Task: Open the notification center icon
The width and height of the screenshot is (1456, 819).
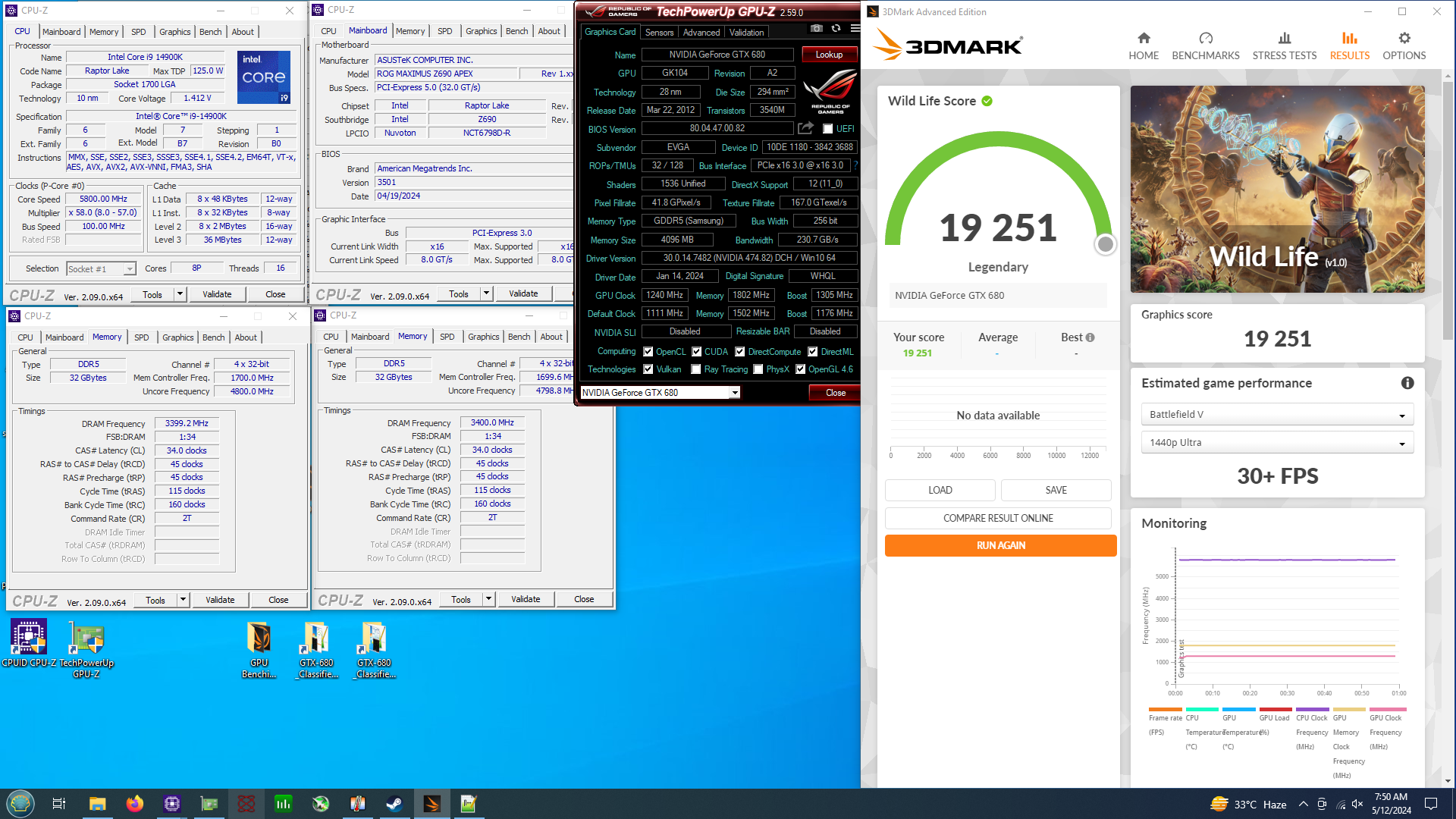Action: (1431, 804)
